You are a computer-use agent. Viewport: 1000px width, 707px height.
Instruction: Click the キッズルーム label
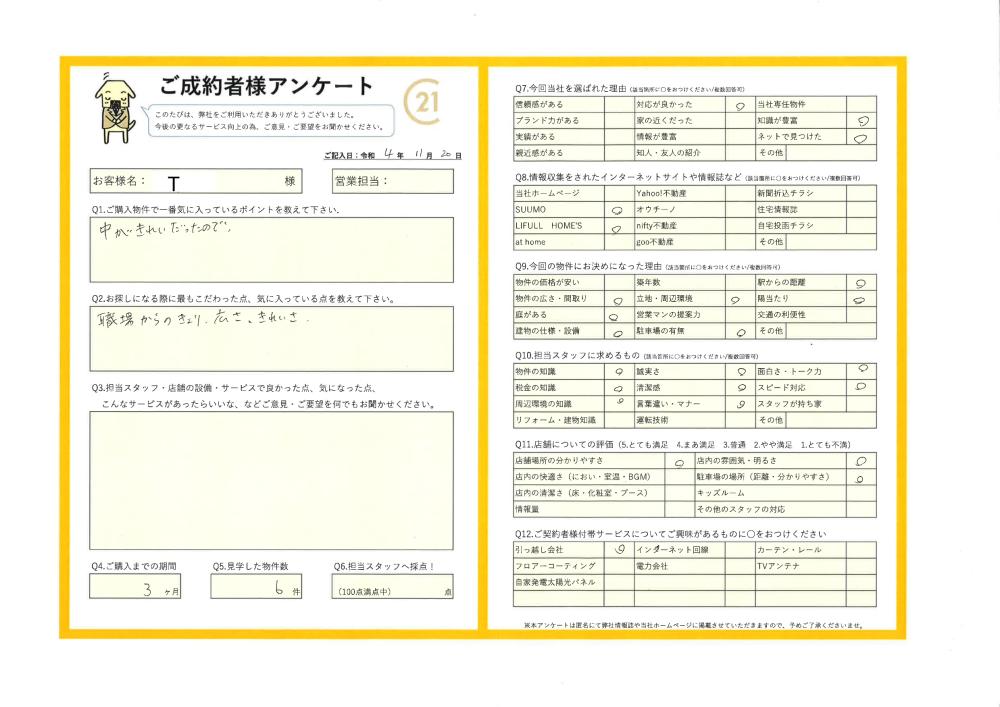pos(721,493)
